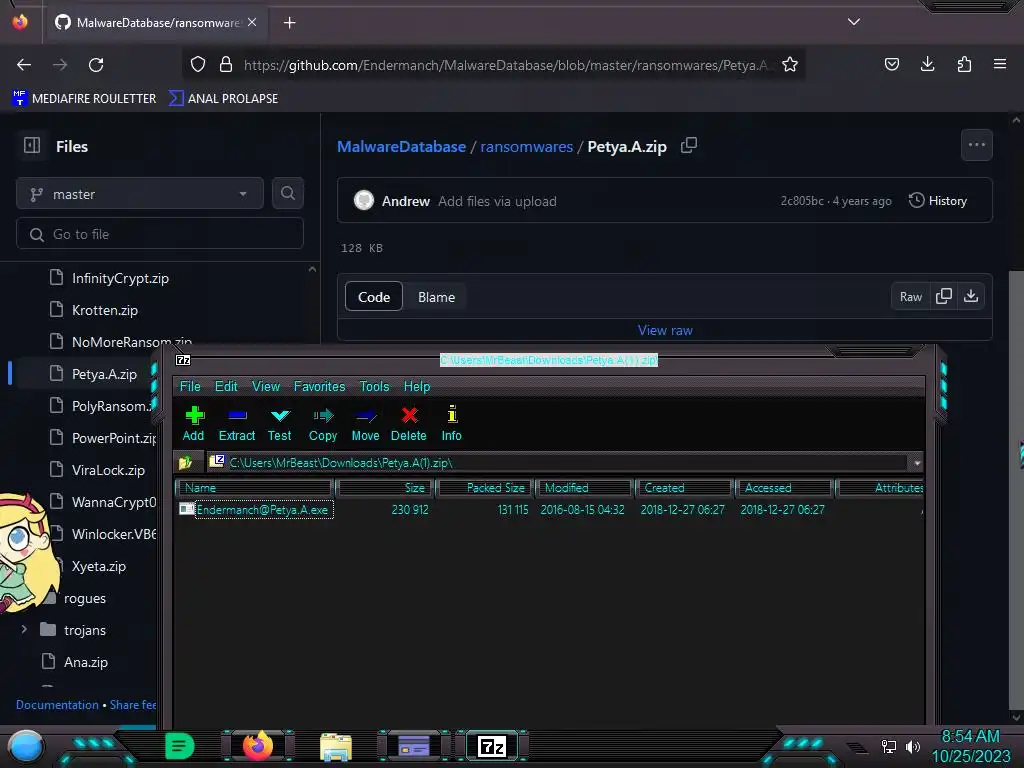The image size is (1024, 768).
Task: Open ViraLock.zip in file tree
Action: click(108, 470)
